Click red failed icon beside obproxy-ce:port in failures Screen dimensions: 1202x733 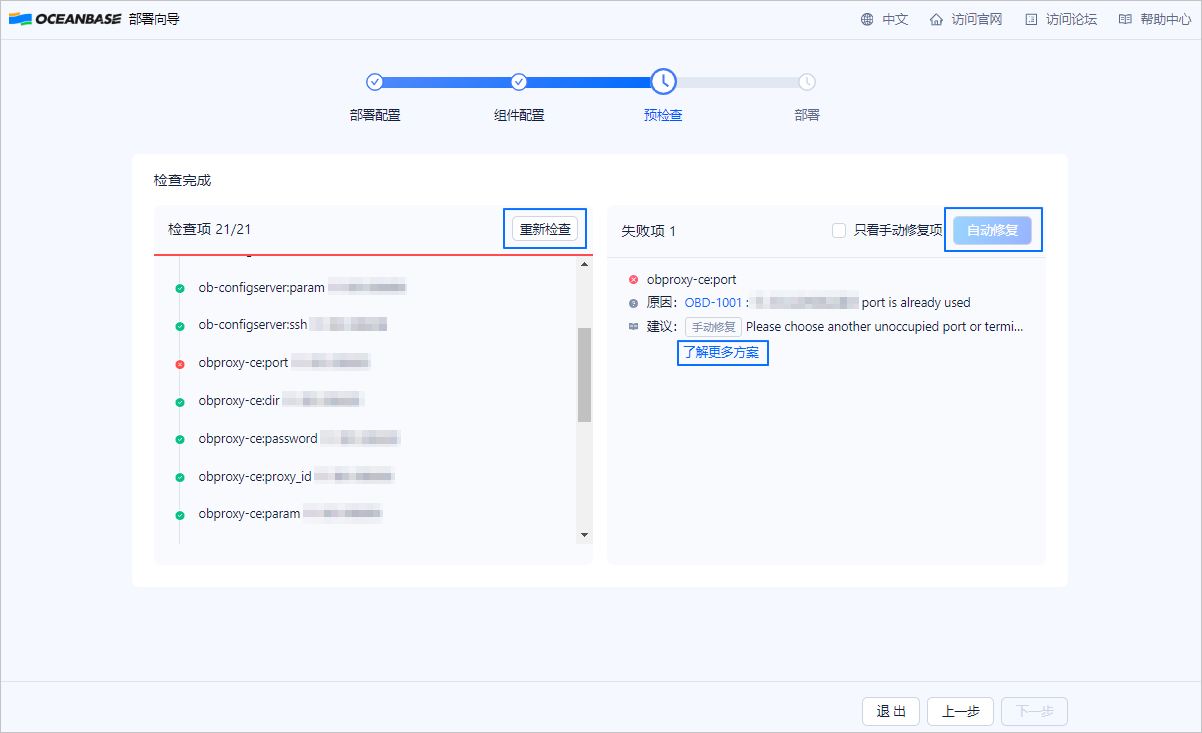633,279
